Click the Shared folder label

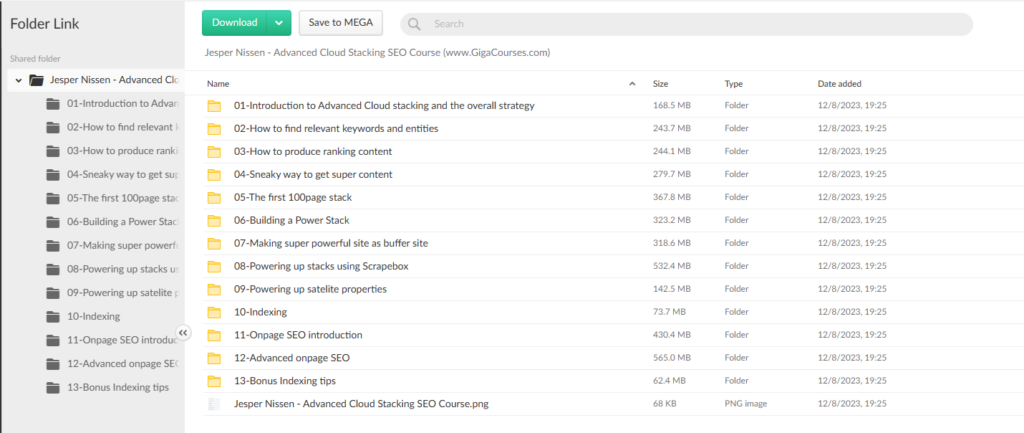click(x=35, y=59)
